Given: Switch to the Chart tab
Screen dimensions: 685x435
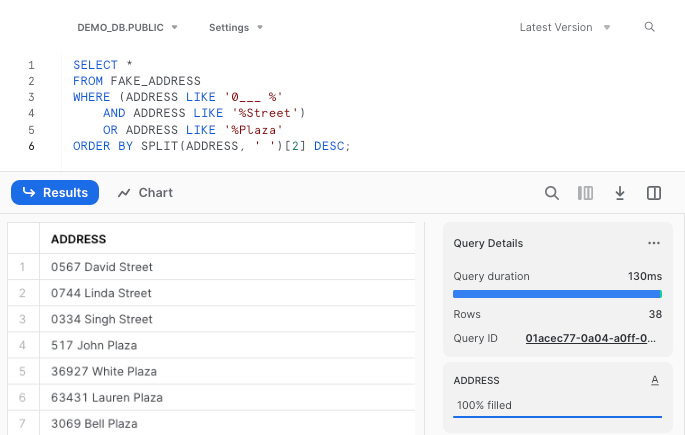Looking at the screenshot, I should (145, 193).
